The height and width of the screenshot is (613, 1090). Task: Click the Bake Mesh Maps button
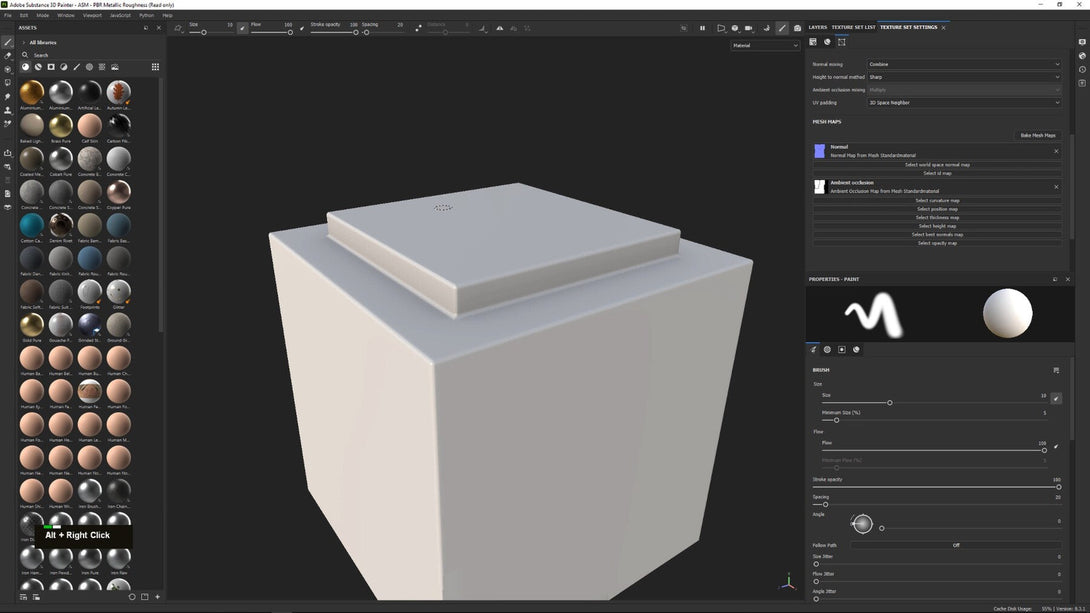(x=1038, y=136)
